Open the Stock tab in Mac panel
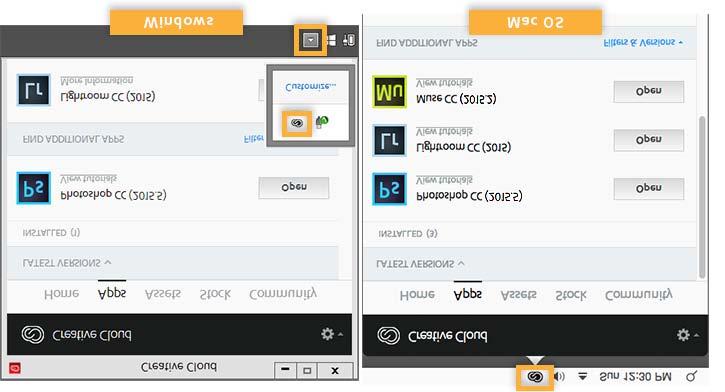 (571, 295)
